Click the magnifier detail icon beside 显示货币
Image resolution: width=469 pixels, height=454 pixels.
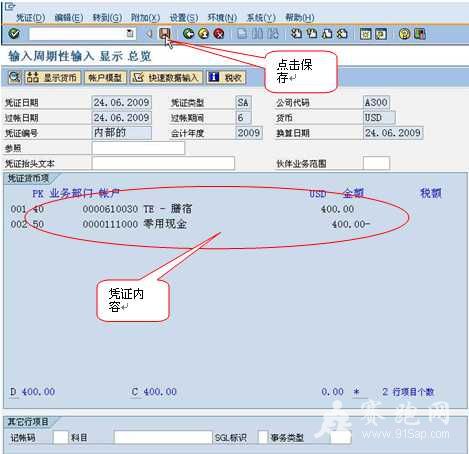point(14,78)
